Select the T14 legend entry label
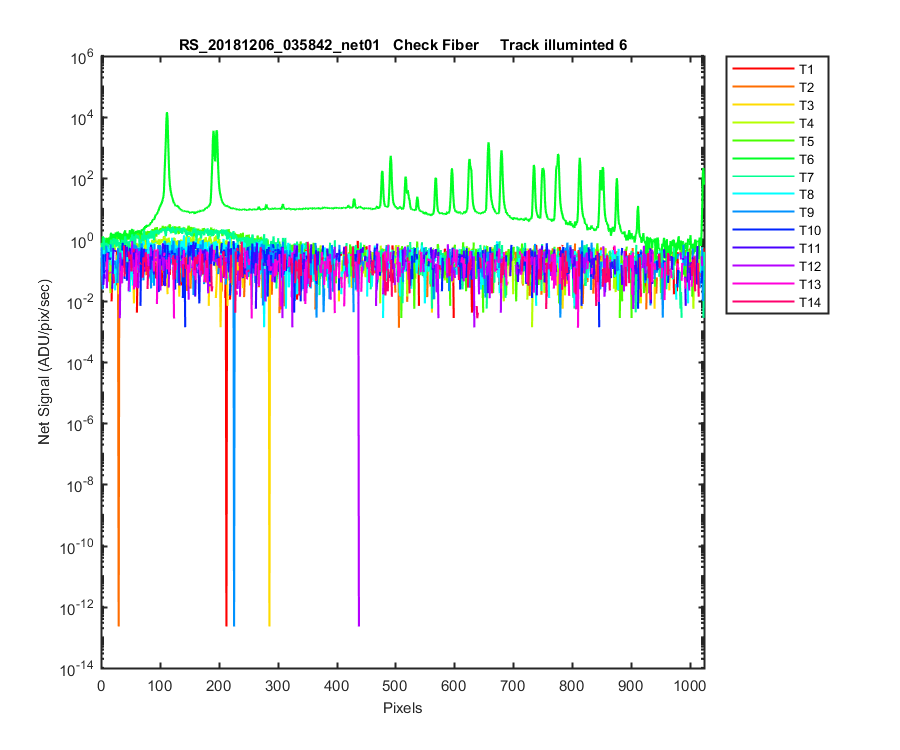Screen dimensions: 900x750 (x=810, y=302)
